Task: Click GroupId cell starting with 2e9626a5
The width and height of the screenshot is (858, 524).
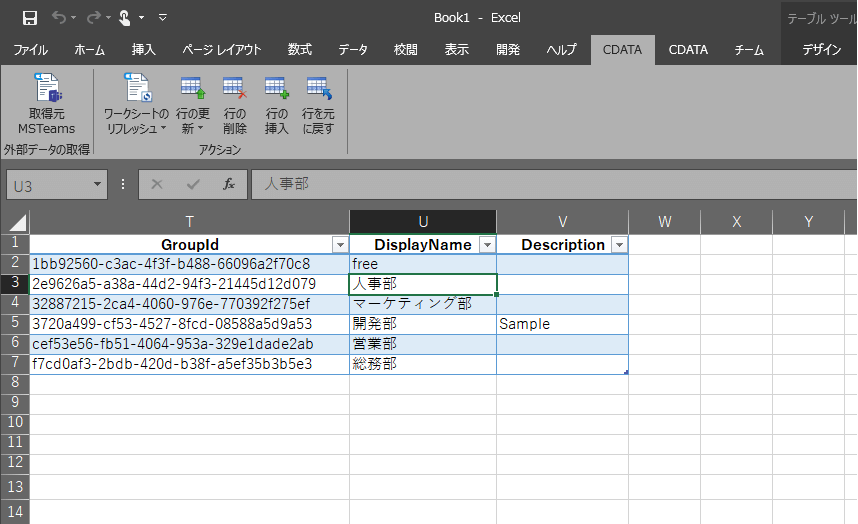Action: tap(189, 284)
